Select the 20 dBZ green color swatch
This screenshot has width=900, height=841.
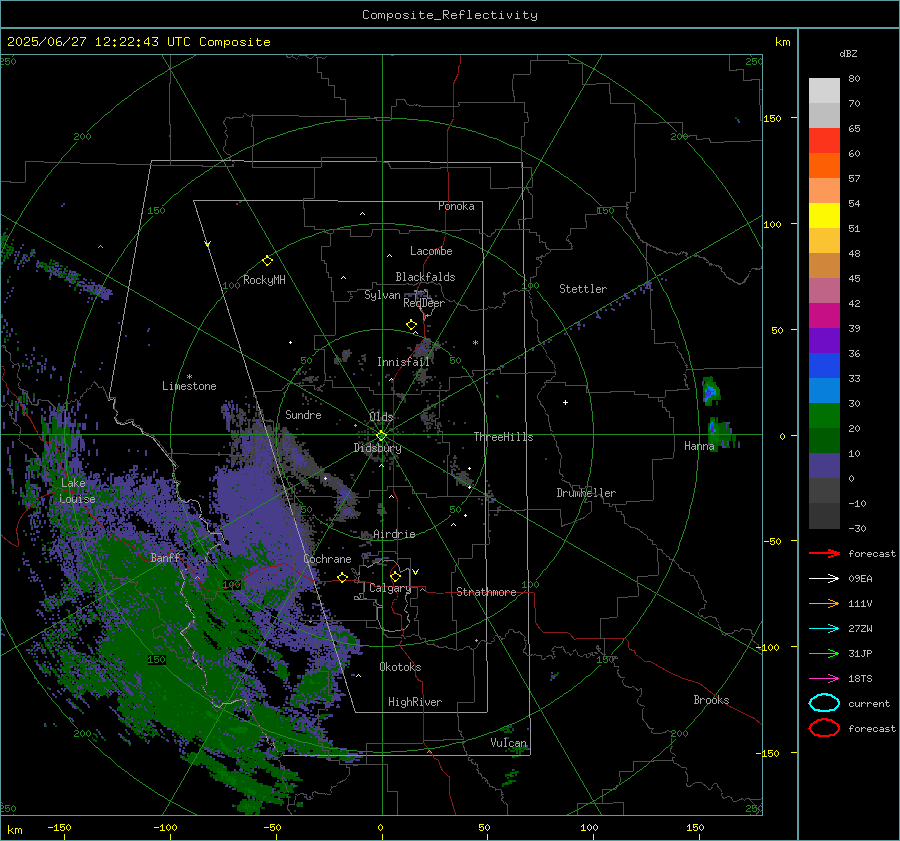824,416
